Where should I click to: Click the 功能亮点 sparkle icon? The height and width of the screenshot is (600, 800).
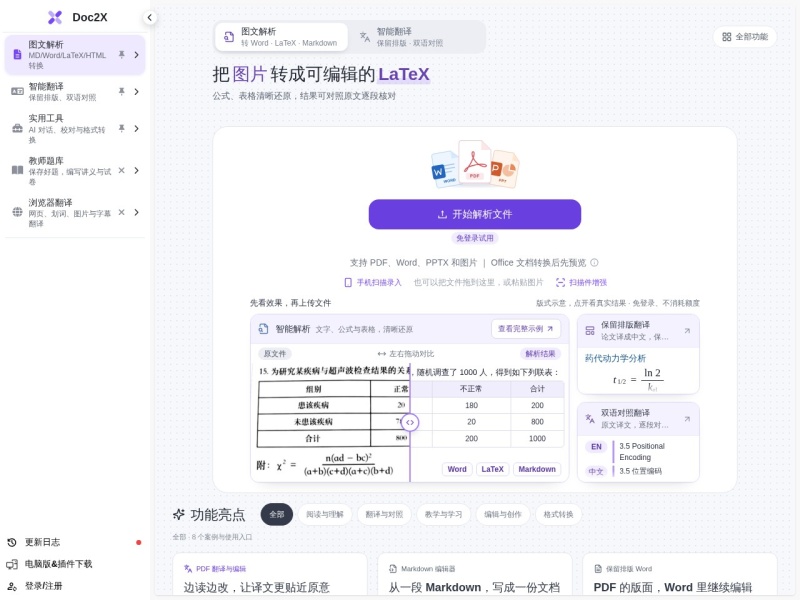(179, 514)
